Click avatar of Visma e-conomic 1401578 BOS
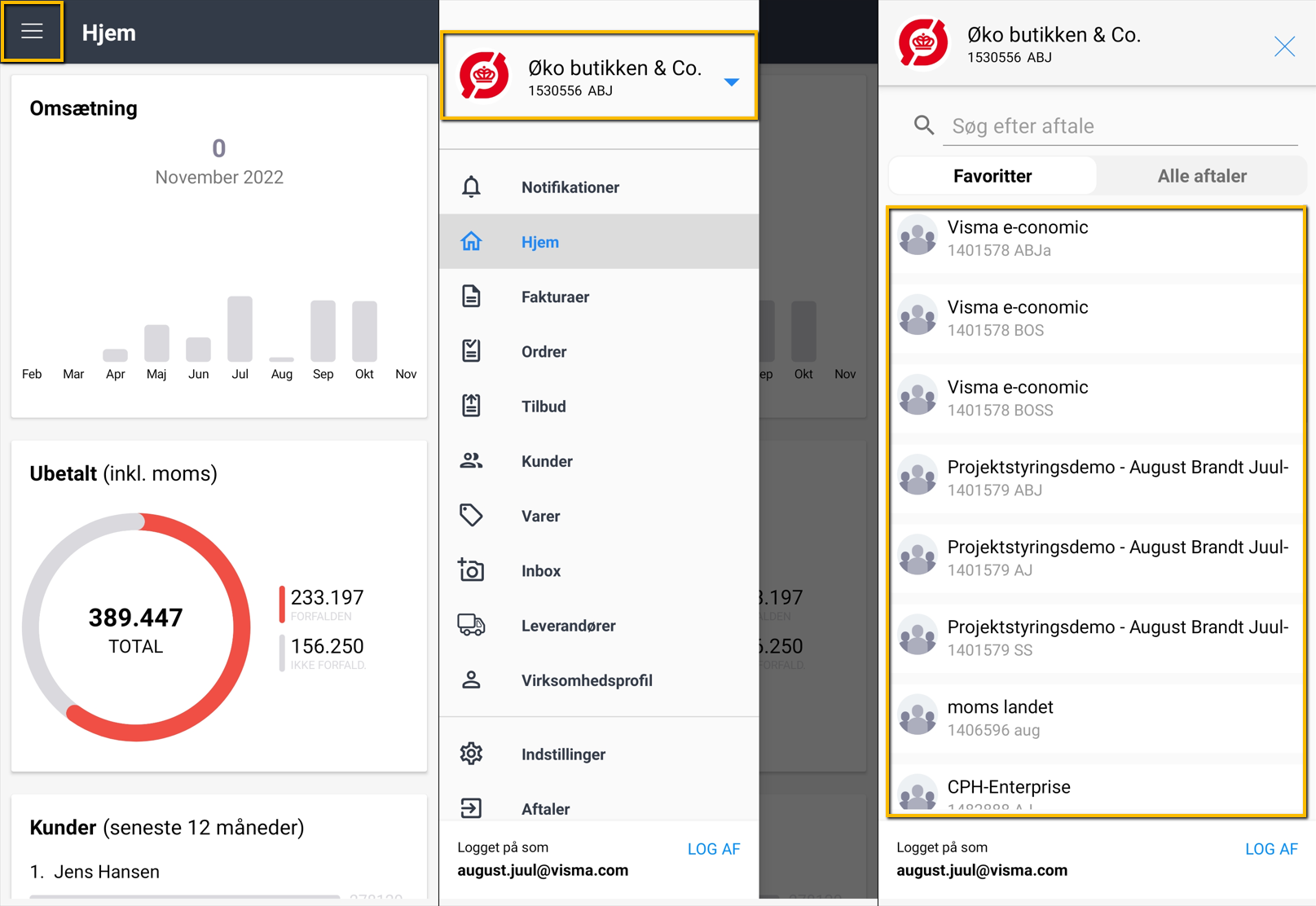The image size is (1316, 906). click(918, 316)
